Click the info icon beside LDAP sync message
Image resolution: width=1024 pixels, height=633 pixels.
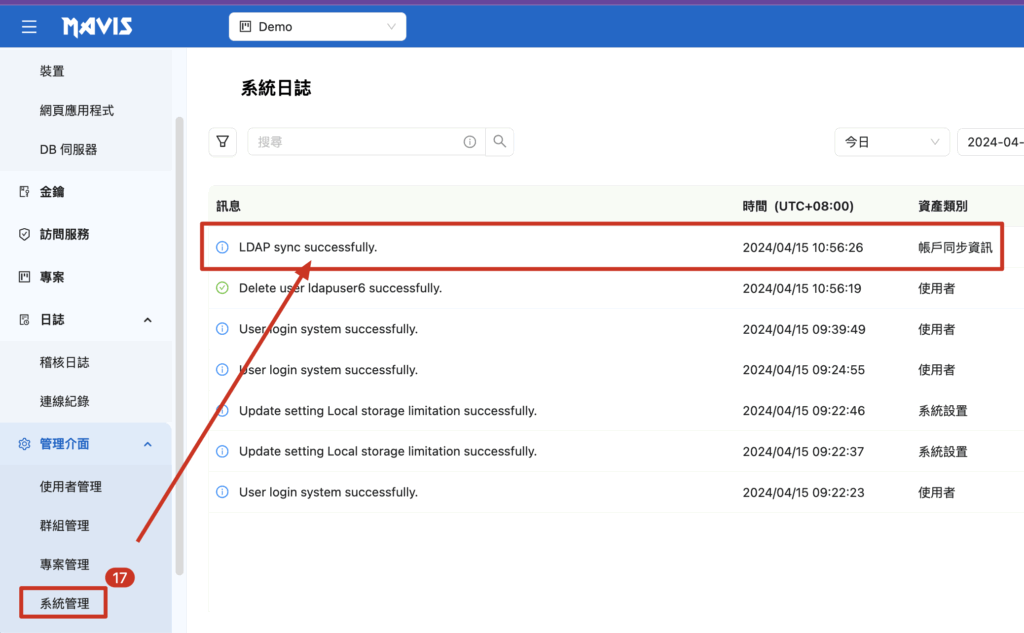[222, 247]
